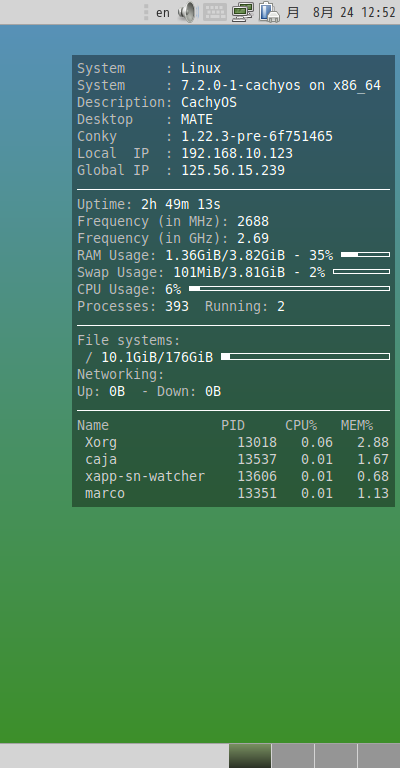This screenshot has height=768, width=400.
Task: Click the on-screen keyboard tray icon
Action: pos(214,12)
